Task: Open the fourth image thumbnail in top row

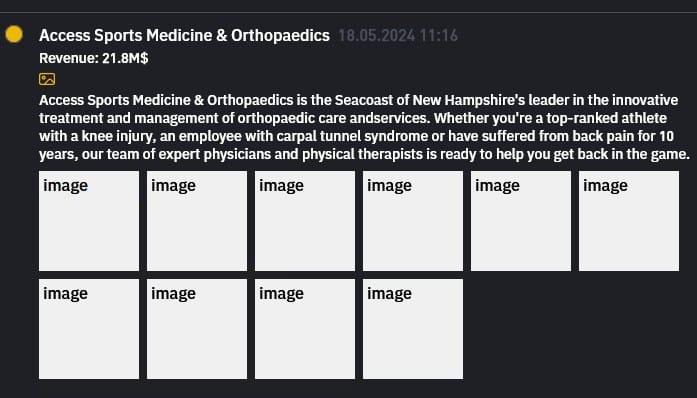Action: coord(413,221)
